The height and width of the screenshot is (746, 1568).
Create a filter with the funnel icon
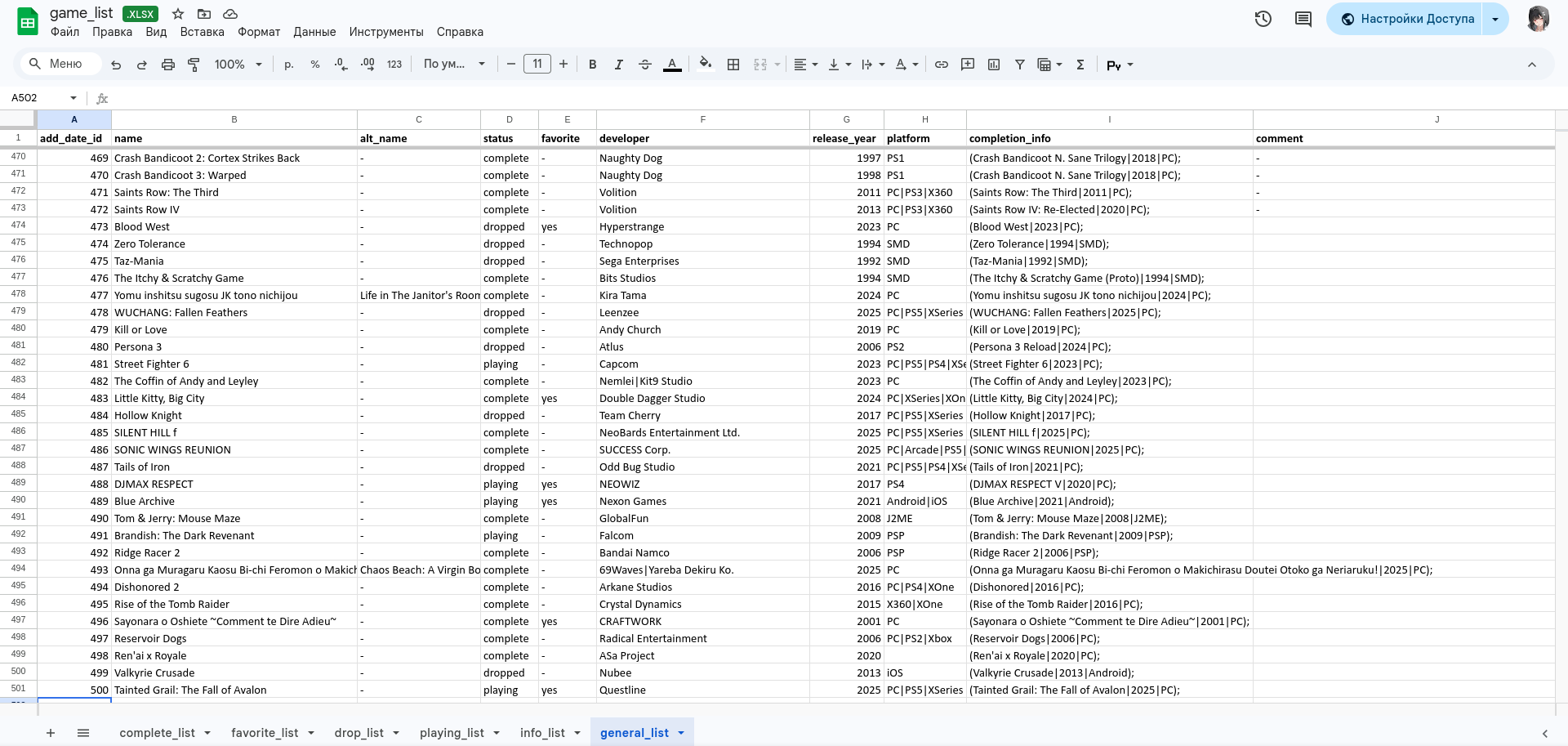(x=1019, y=65)
